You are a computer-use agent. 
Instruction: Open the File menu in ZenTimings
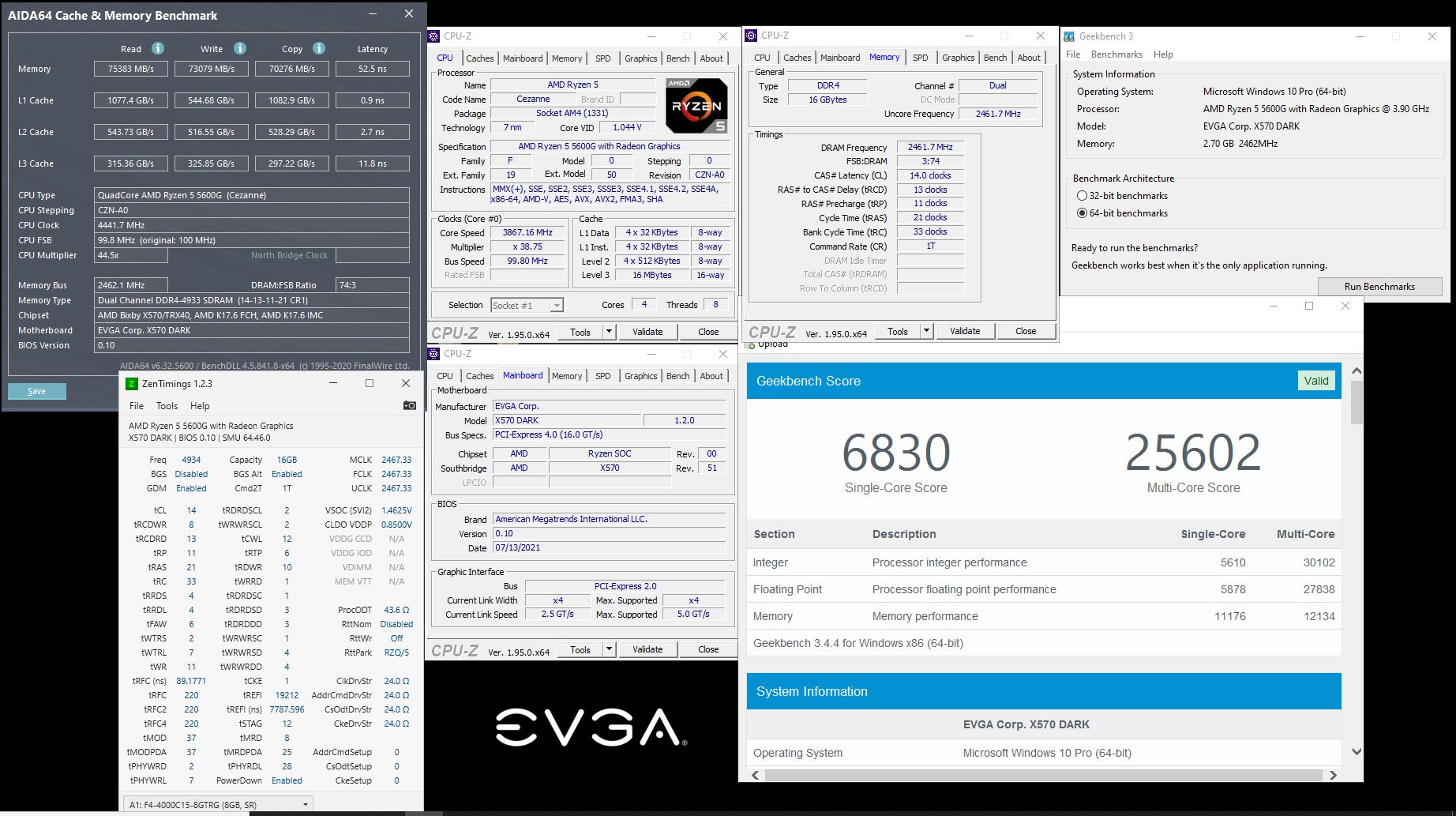[x=137, y=406]
